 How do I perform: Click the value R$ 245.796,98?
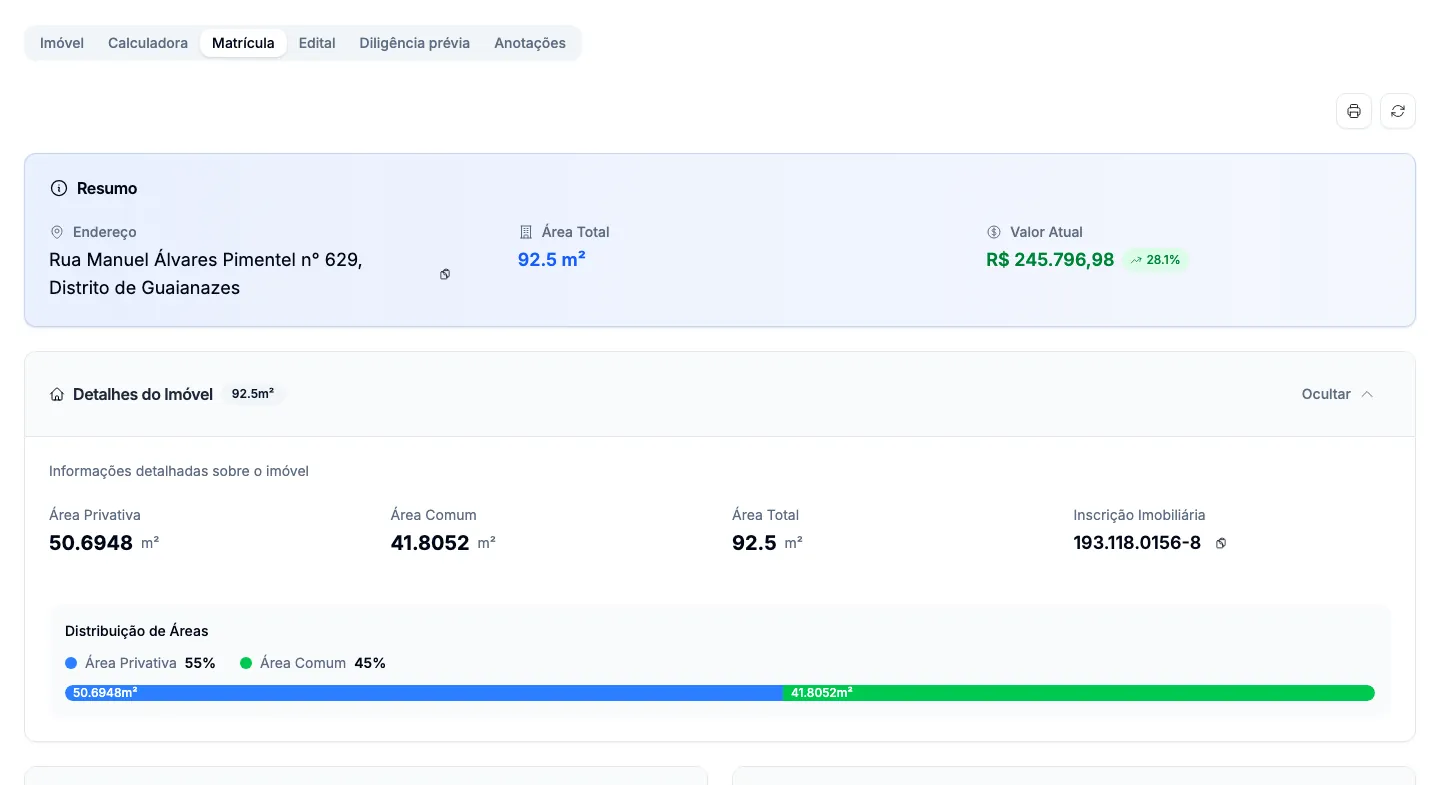coord(1050,260)
